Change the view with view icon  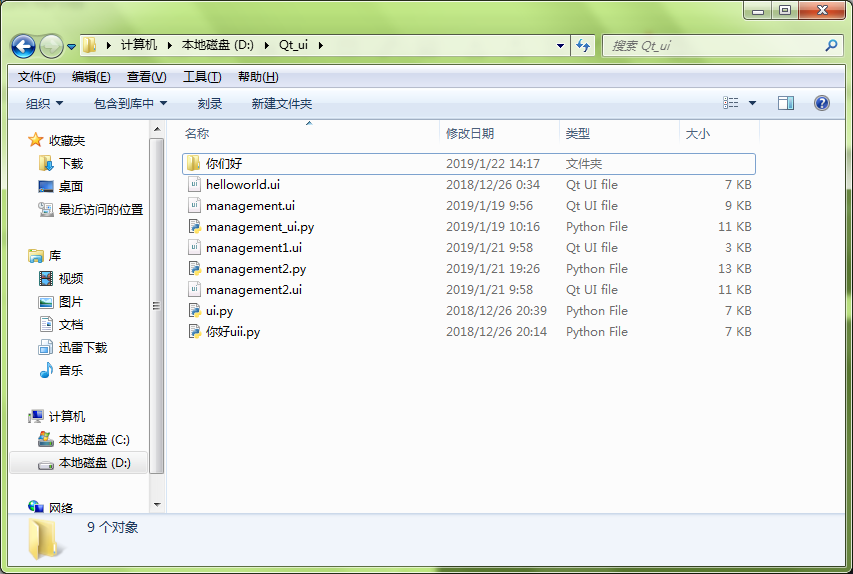731,103
